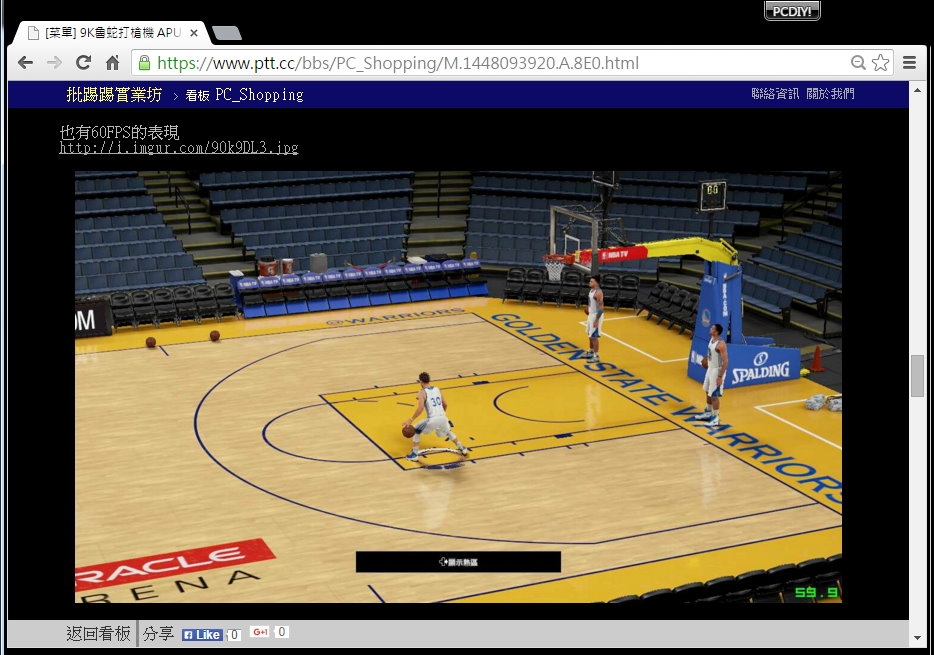Click the Google +1 counter showing 0

(x=282, y=632)
